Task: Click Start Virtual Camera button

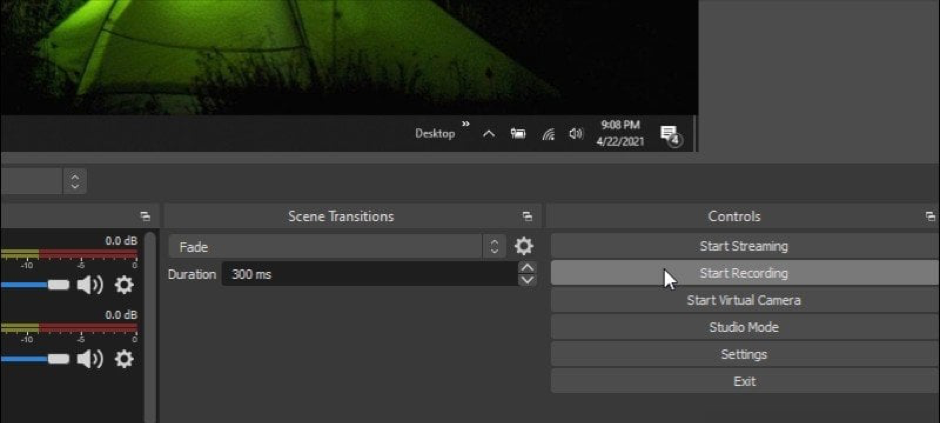Action: [x=743, y=300]
